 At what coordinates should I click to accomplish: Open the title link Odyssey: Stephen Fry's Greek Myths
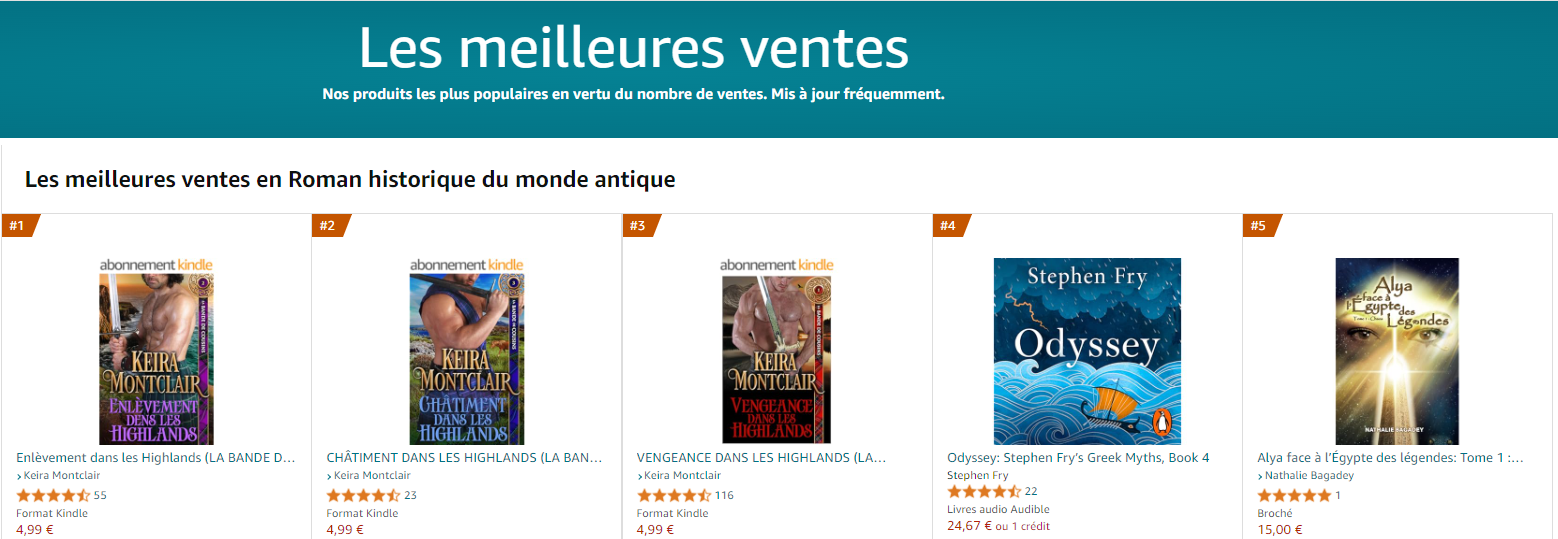point(1078,458)
